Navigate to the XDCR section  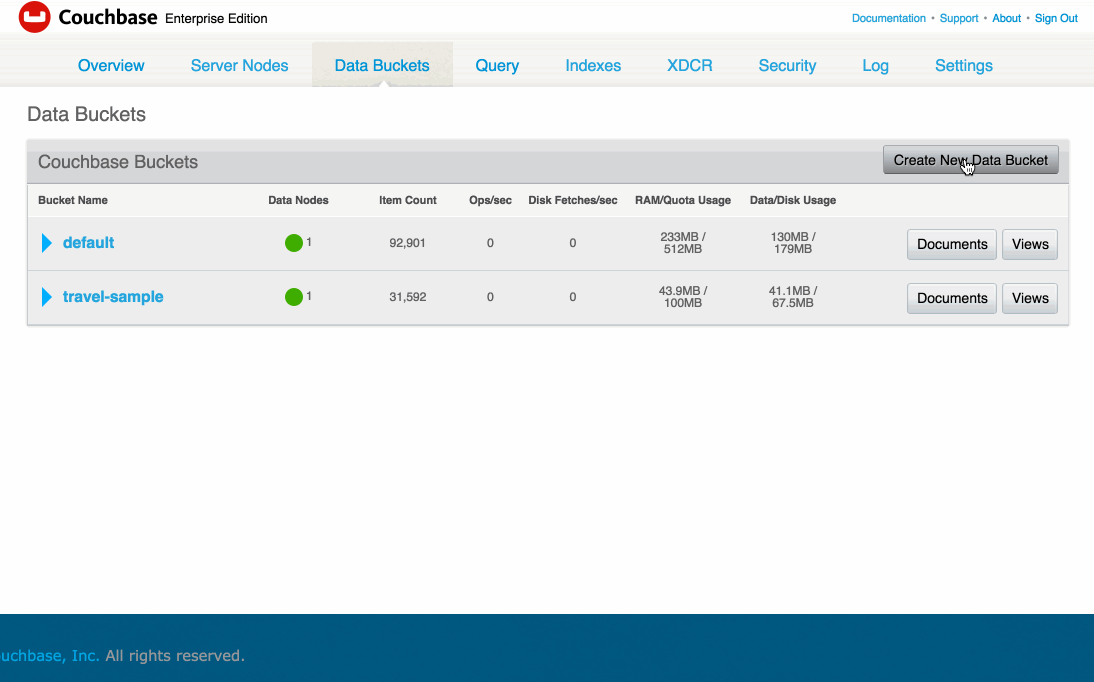[x=689, y=65]
